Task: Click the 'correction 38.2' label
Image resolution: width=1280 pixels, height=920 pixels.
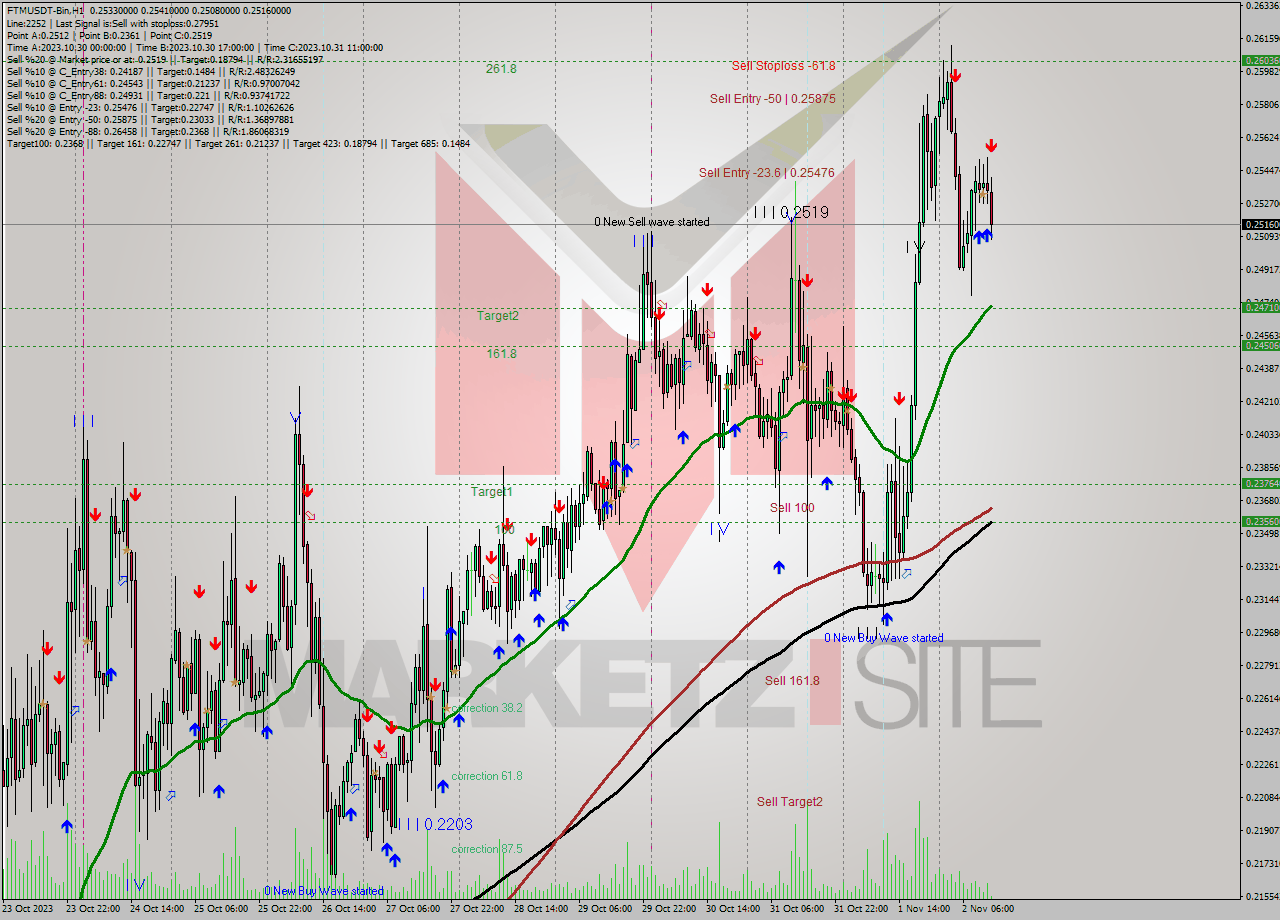Action: tap(487, 708)
